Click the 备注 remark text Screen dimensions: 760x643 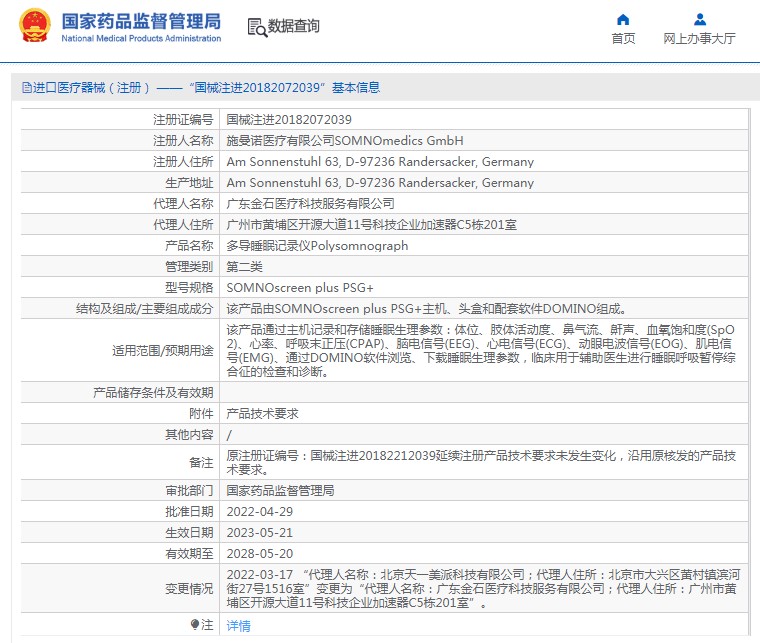point(481,462)
